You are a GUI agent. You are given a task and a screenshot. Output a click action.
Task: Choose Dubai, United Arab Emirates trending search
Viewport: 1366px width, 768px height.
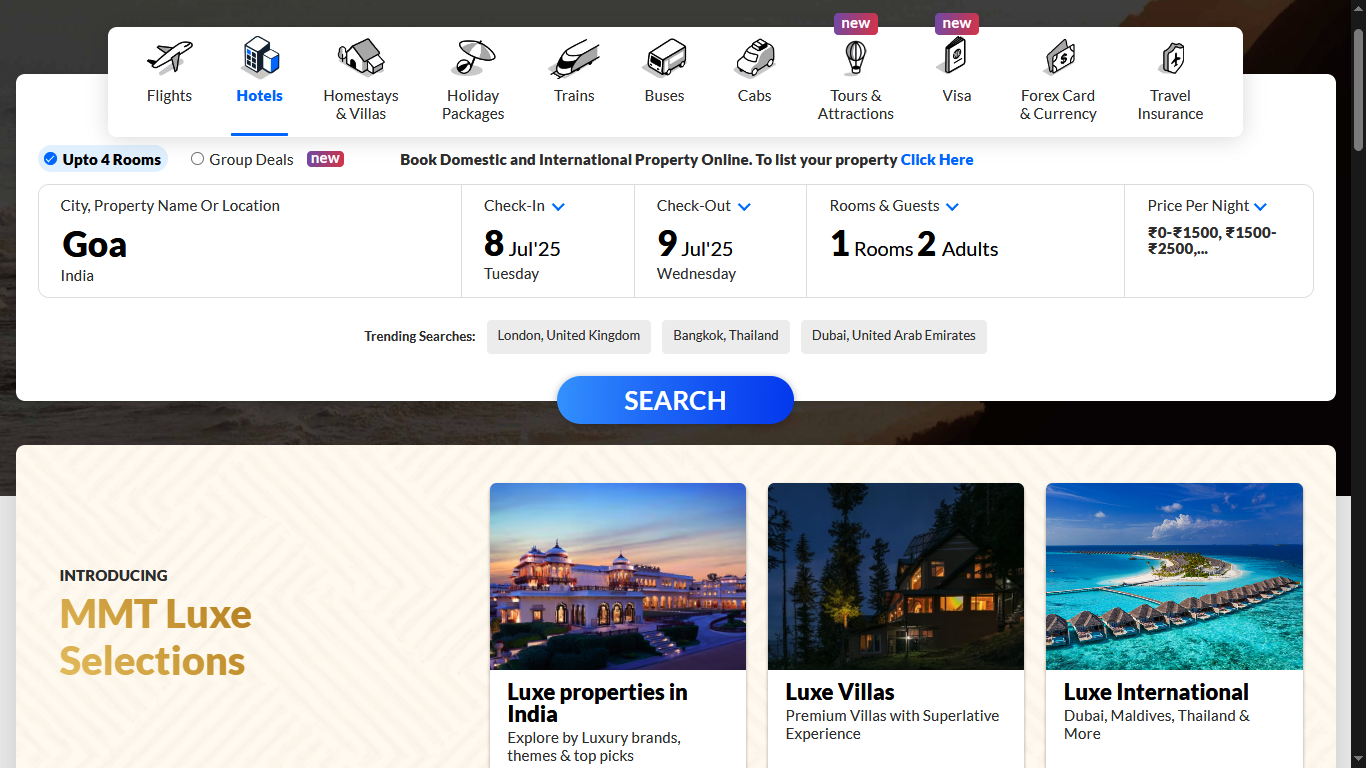894,337
